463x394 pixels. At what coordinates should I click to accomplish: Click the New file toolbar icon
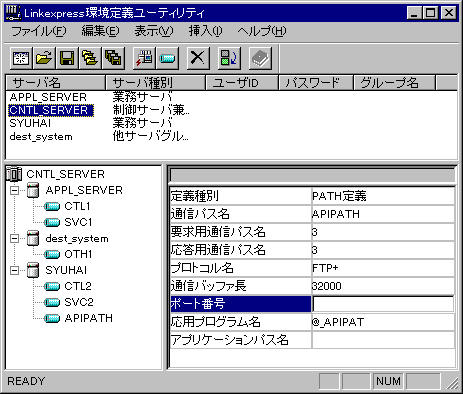(x=21, y=58)
